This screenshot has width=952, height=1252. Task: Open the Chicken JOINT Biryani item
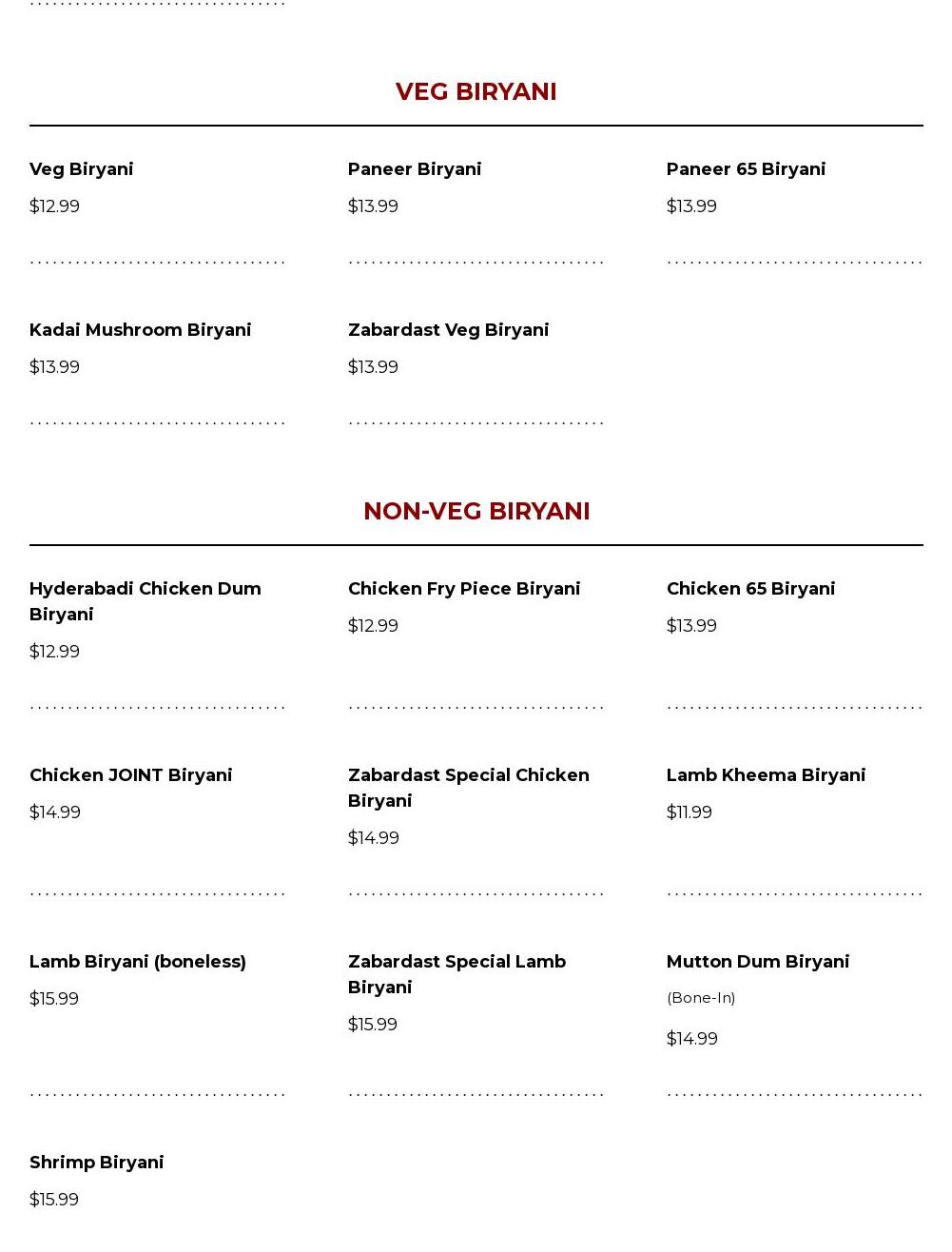[x=130, y=775]
